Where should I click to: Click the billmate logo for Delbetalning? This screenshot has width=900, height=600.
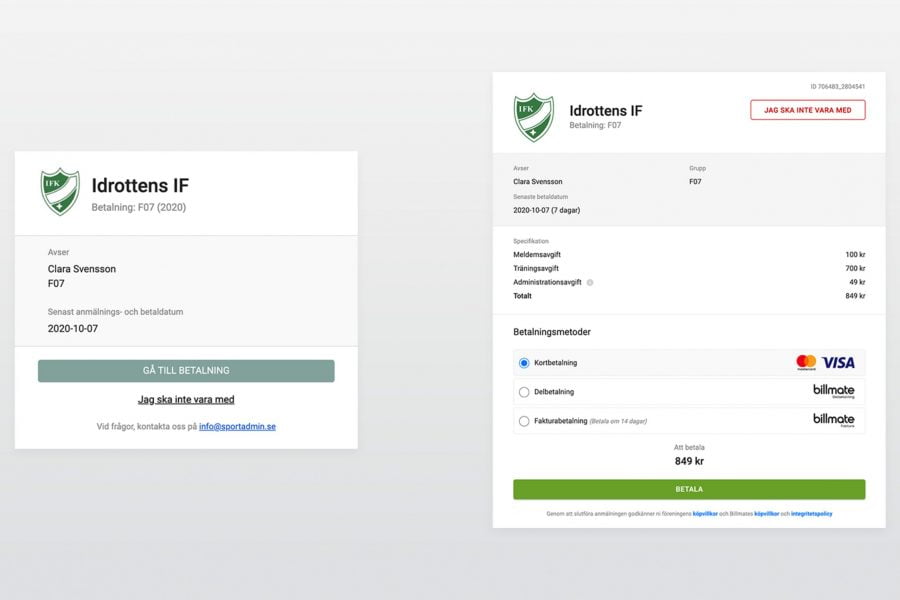833,391
